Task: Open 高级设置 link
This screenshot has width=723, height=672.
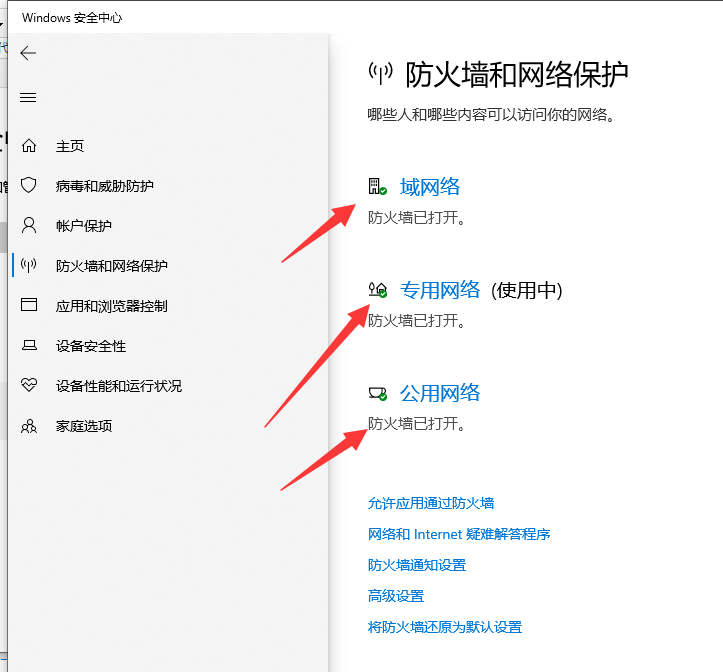Action: click(x=396, y=596)
